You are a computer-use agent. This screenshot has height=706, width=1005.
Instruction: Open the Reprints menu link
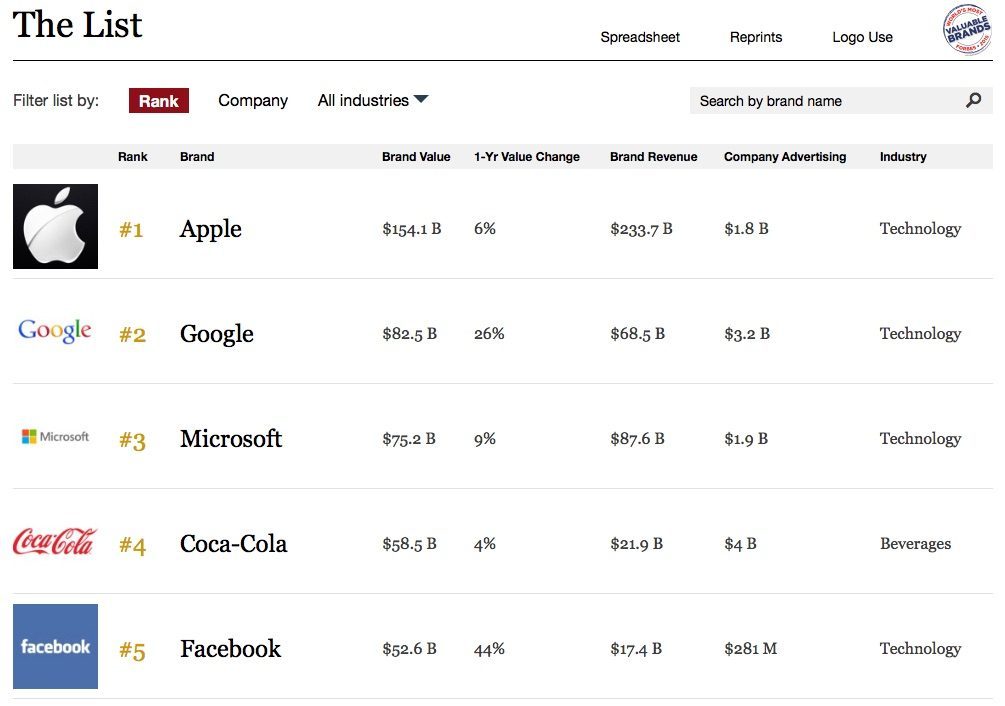pos(756,37)
